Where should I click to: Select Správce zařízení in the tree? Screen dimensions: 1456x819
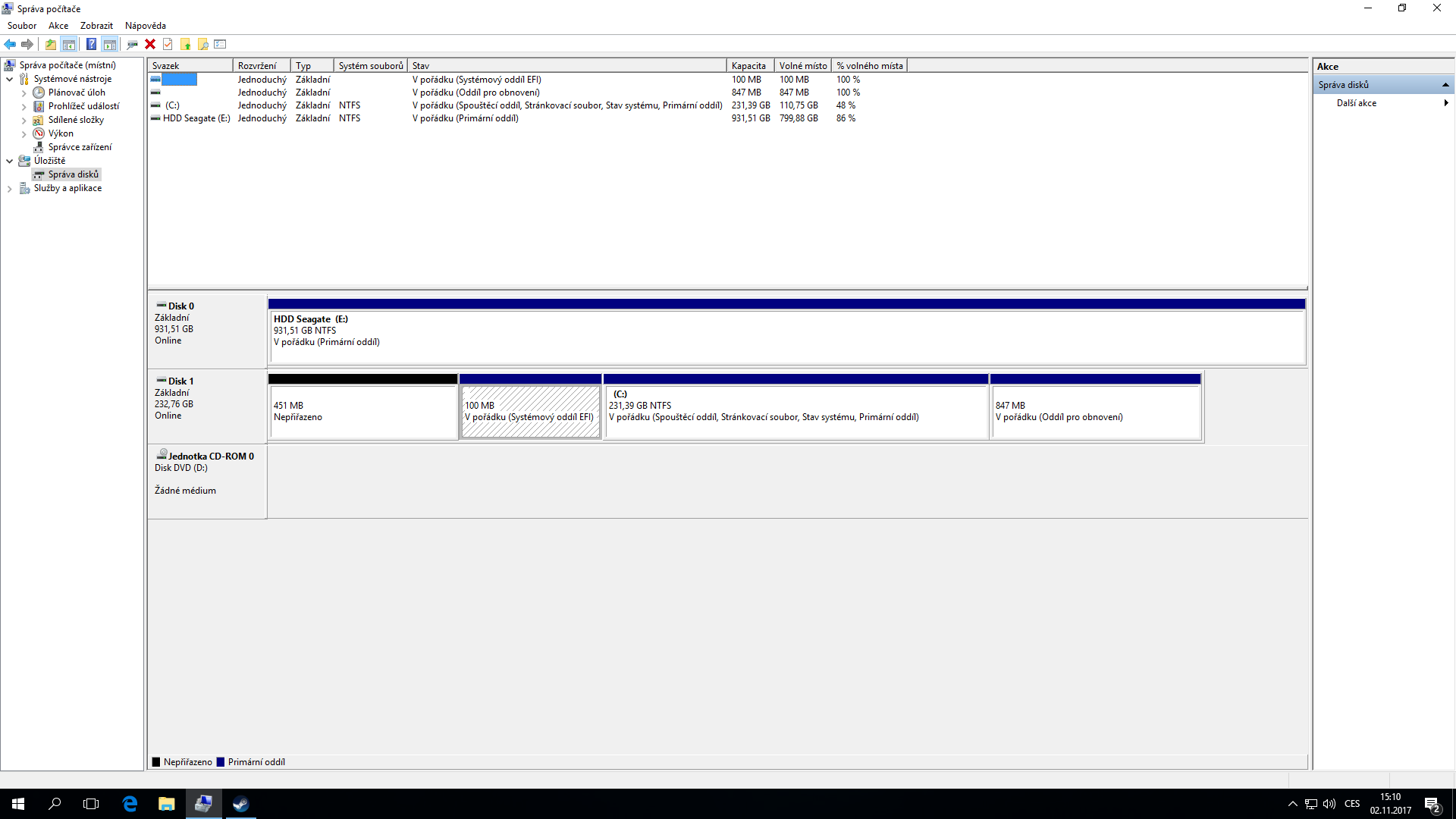[80, 147]
